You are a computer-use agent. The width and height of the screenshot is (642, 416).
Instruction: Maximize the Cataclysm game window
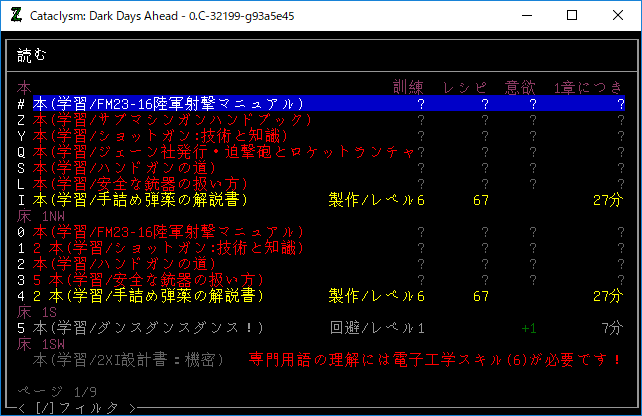tap(571, 15)
